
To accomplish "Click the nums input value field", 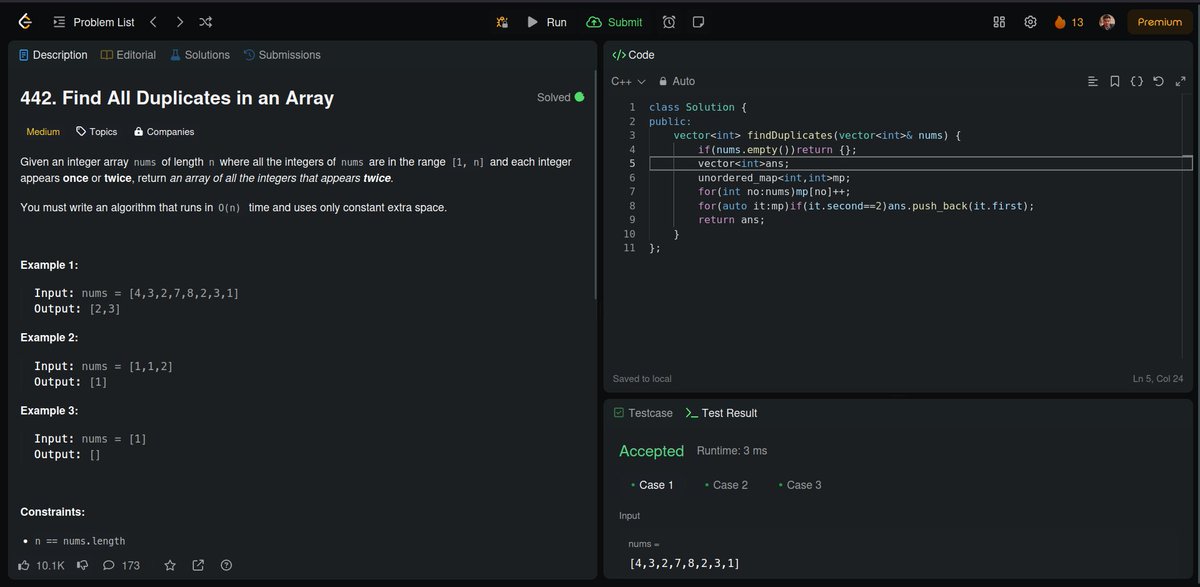I will [x=897, y=563].
